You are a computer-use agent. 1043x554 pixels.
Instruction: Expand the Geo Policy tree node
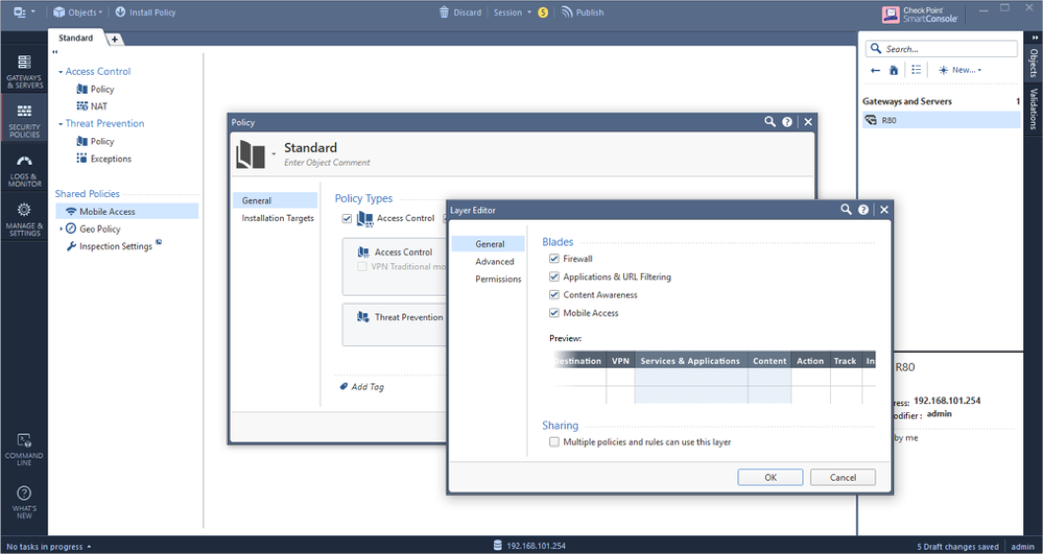61,229
